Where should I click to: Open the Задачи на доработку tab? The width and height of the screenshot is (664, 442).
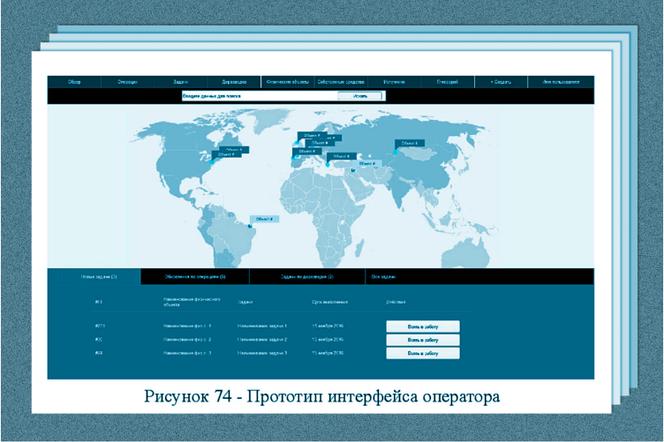coord(307,276)
